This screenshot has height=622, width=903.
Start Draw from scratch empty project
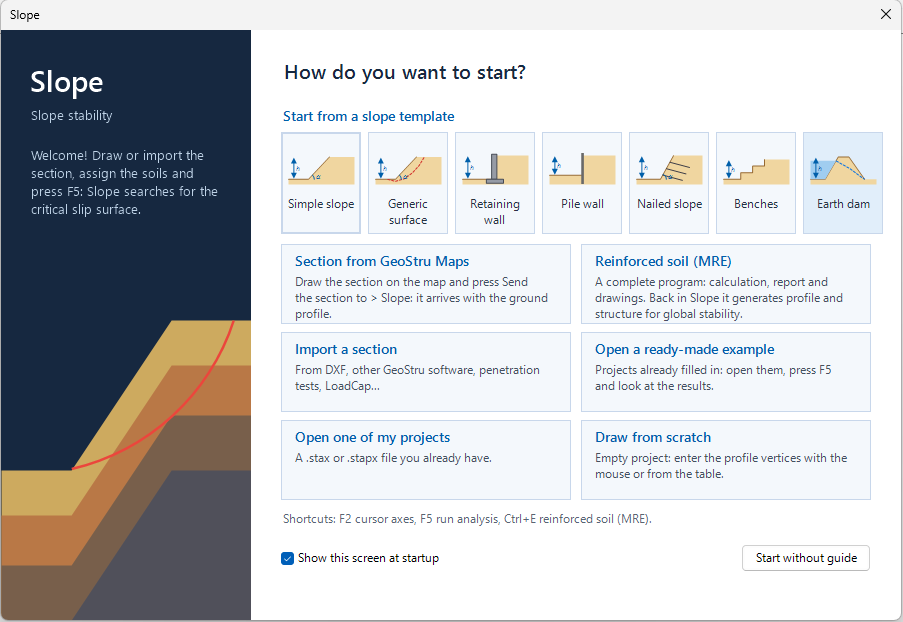tap(726, 460)
